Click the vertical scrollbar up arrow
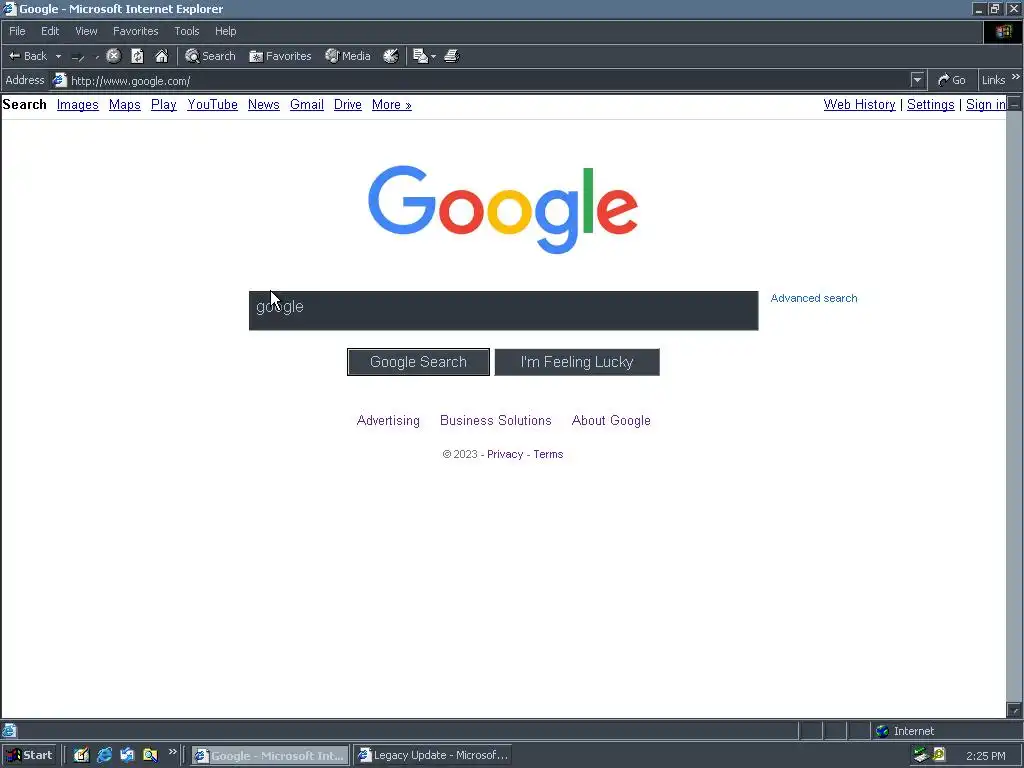This screenshot has height=768, width=1024. 1014,103
